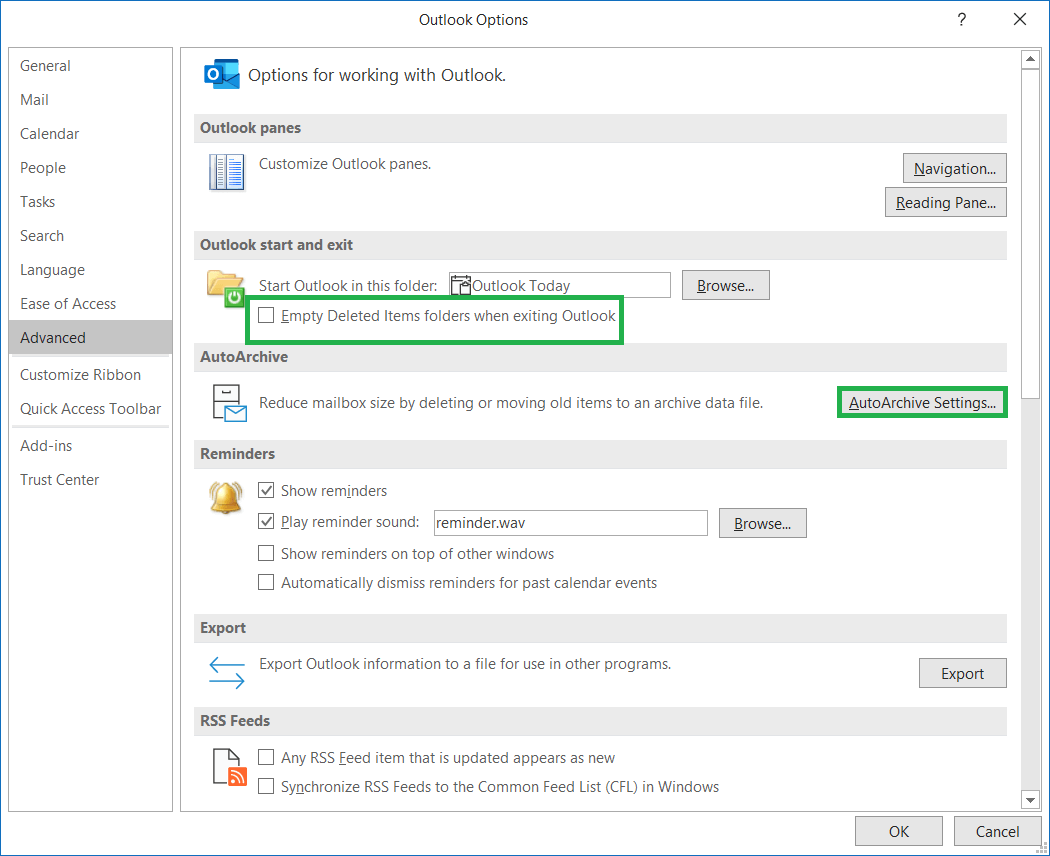Click the scrollbar up arrow
Image resolution: width=1050 pixels, height=856 pixels.
coord(1030,59)
